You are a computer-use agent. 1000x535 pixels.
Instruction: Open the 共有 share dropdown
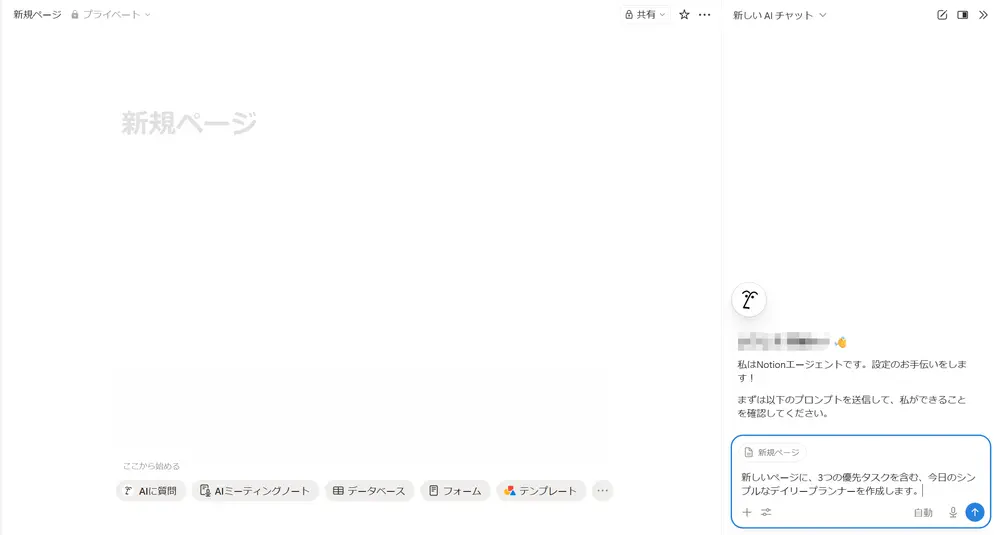645,15
